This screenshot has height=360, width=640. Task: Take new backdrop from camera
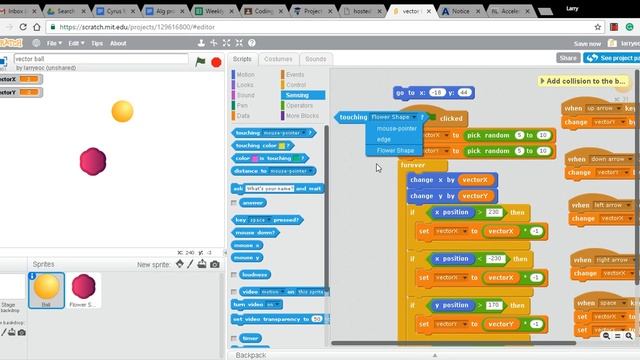[22, 332]
